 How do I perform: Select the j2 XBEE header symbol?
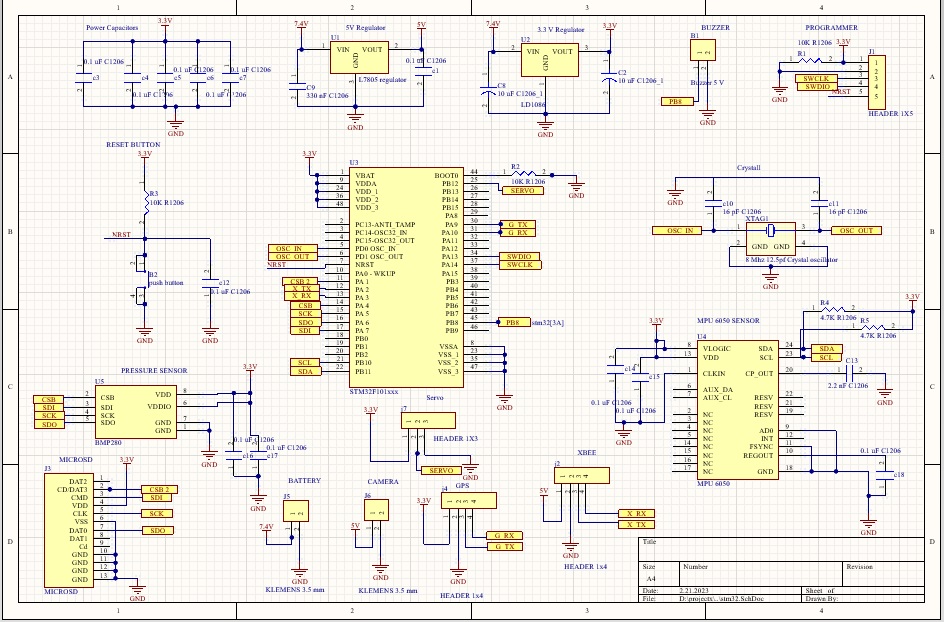tap(582, 476)
